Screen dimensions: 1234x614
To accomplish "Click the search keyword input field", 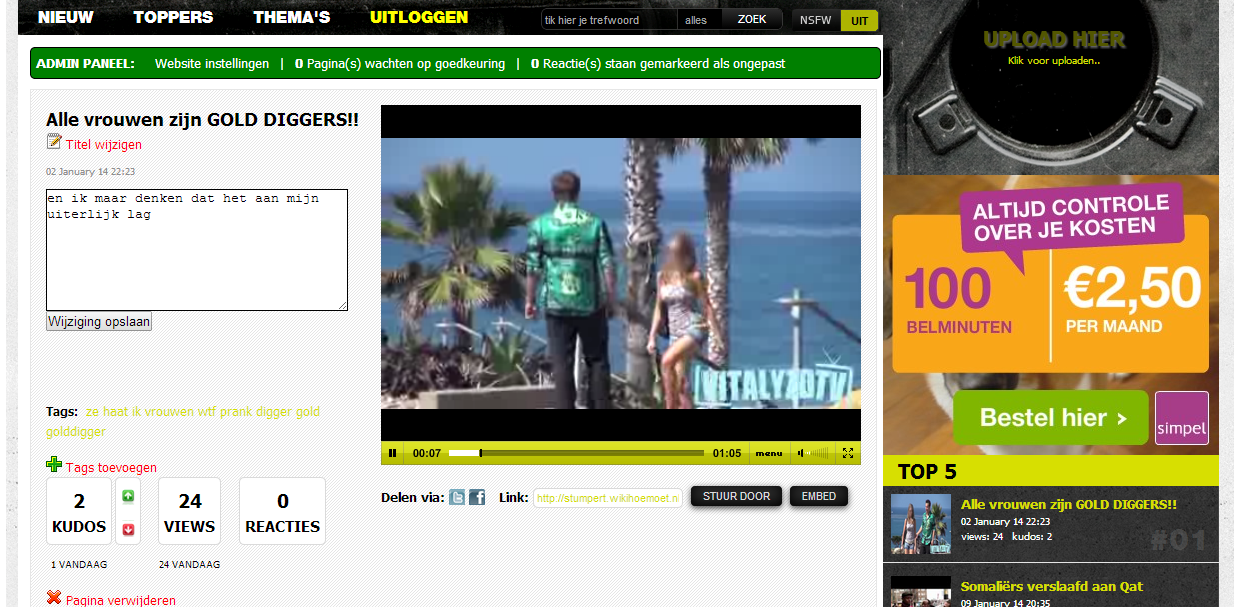I will click(609, 20).
